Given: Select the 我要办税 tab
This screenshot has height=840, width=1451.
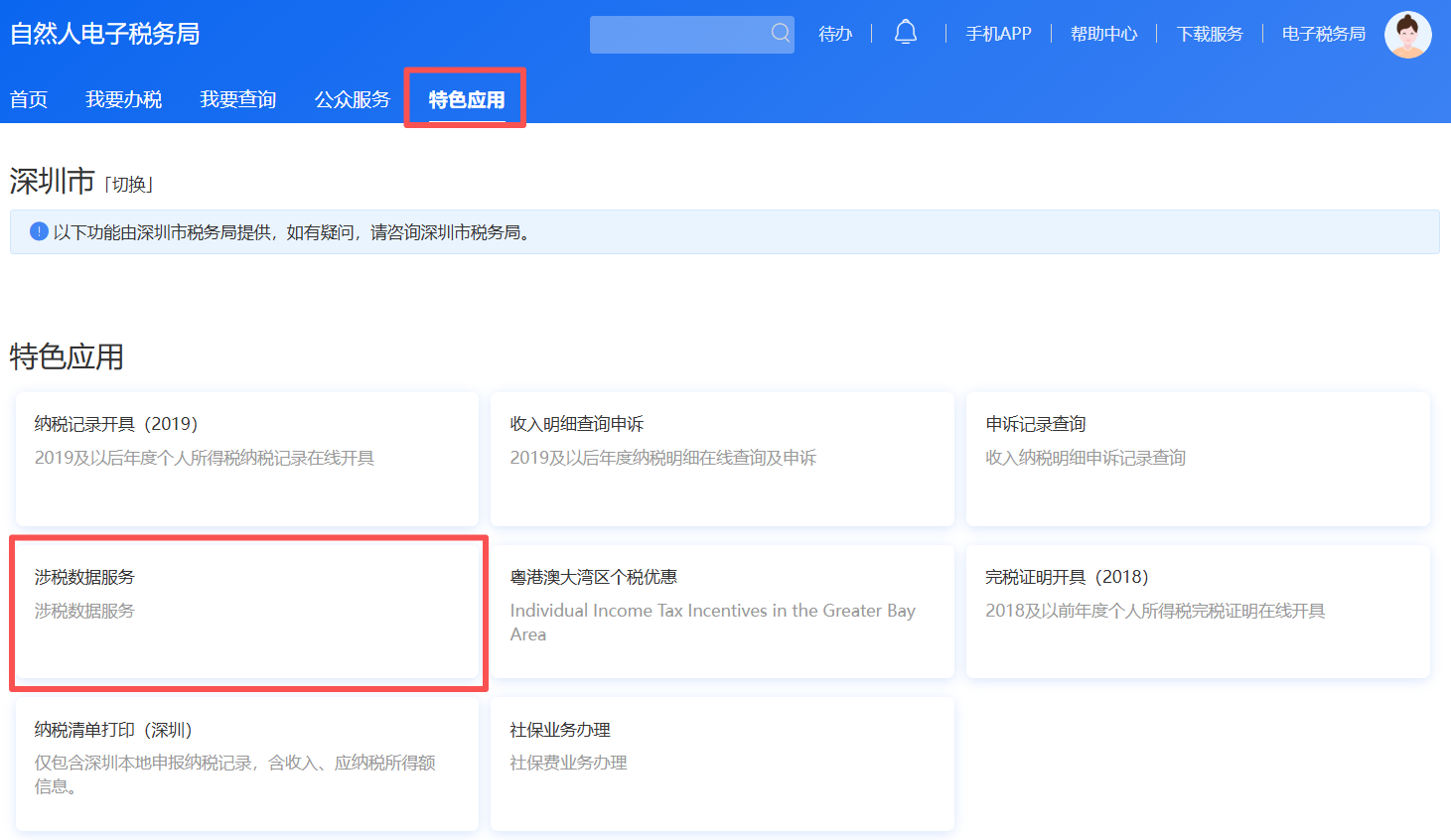Looking at the screenshot, I should (x=123, y=99).
